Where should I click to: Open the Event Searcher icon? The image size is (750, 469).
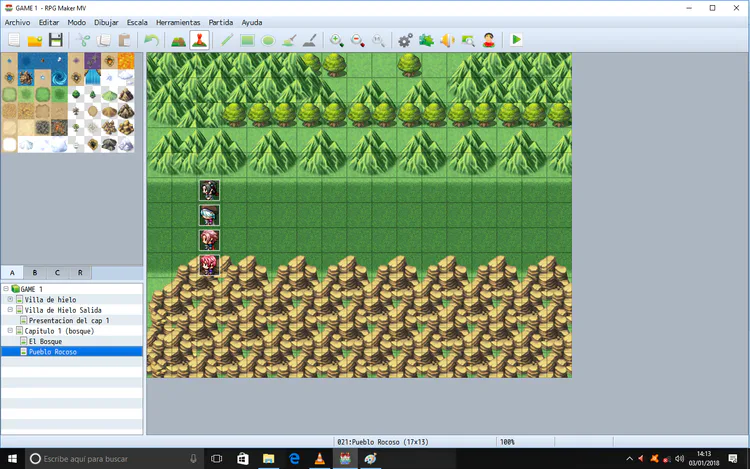tap(468, 40)
